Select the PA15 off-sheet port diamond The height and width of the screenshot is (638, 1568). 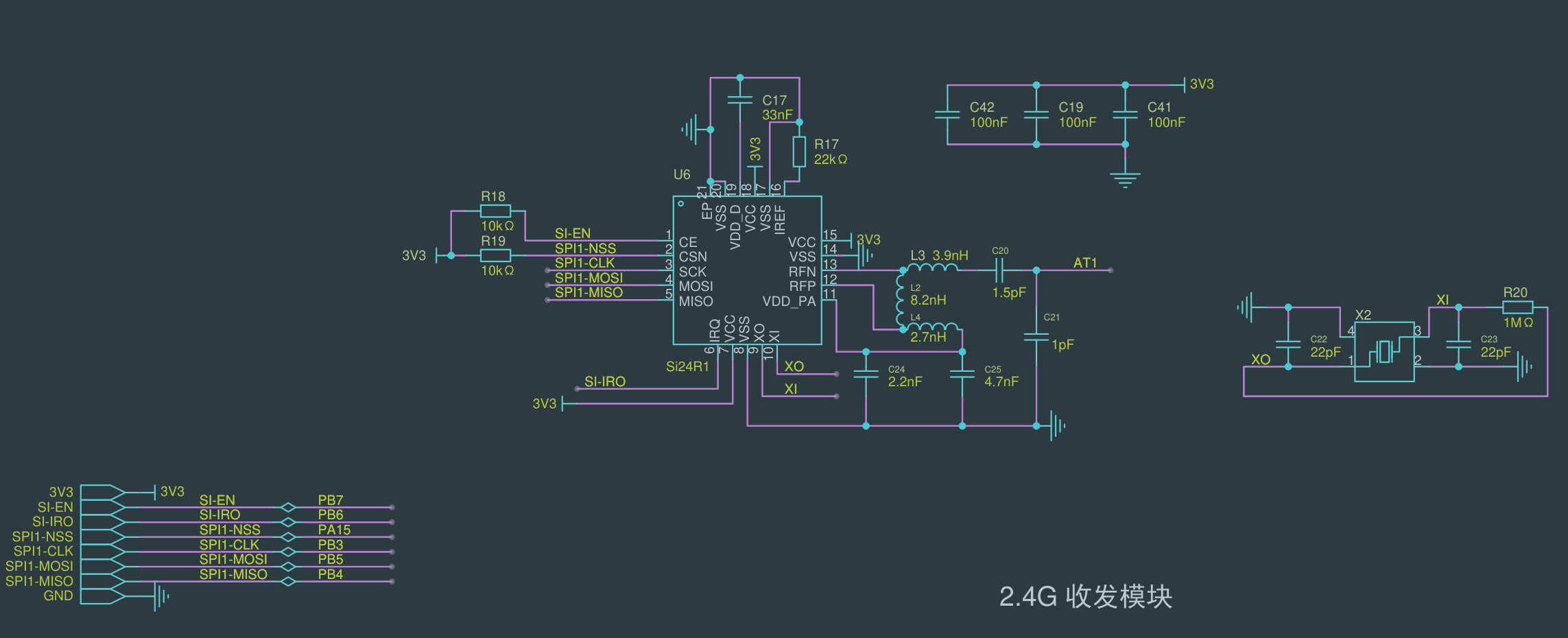[288, 537]
